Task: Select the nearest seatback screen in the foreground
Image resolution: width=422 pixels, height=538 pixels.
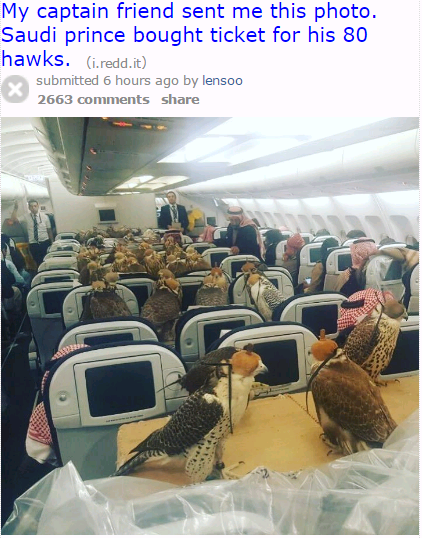Action: [119, 387]
